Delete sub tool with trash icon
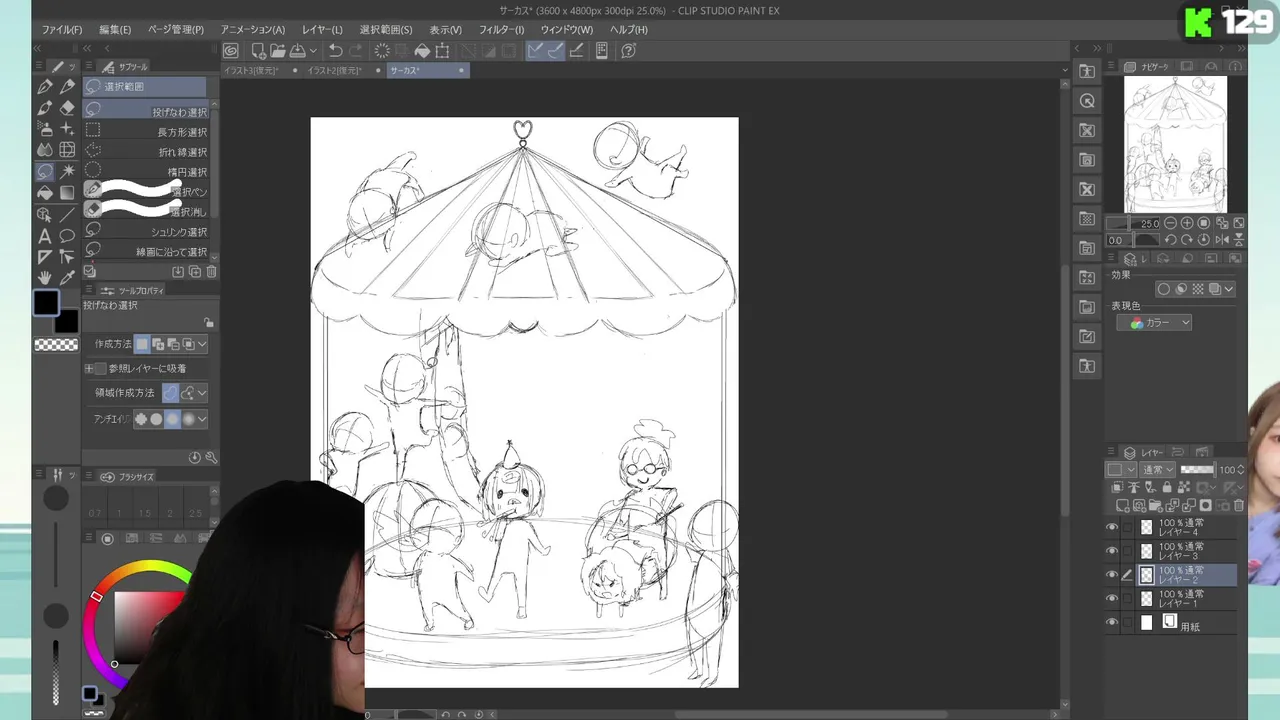1280x720 pixels. pos(211,271)
